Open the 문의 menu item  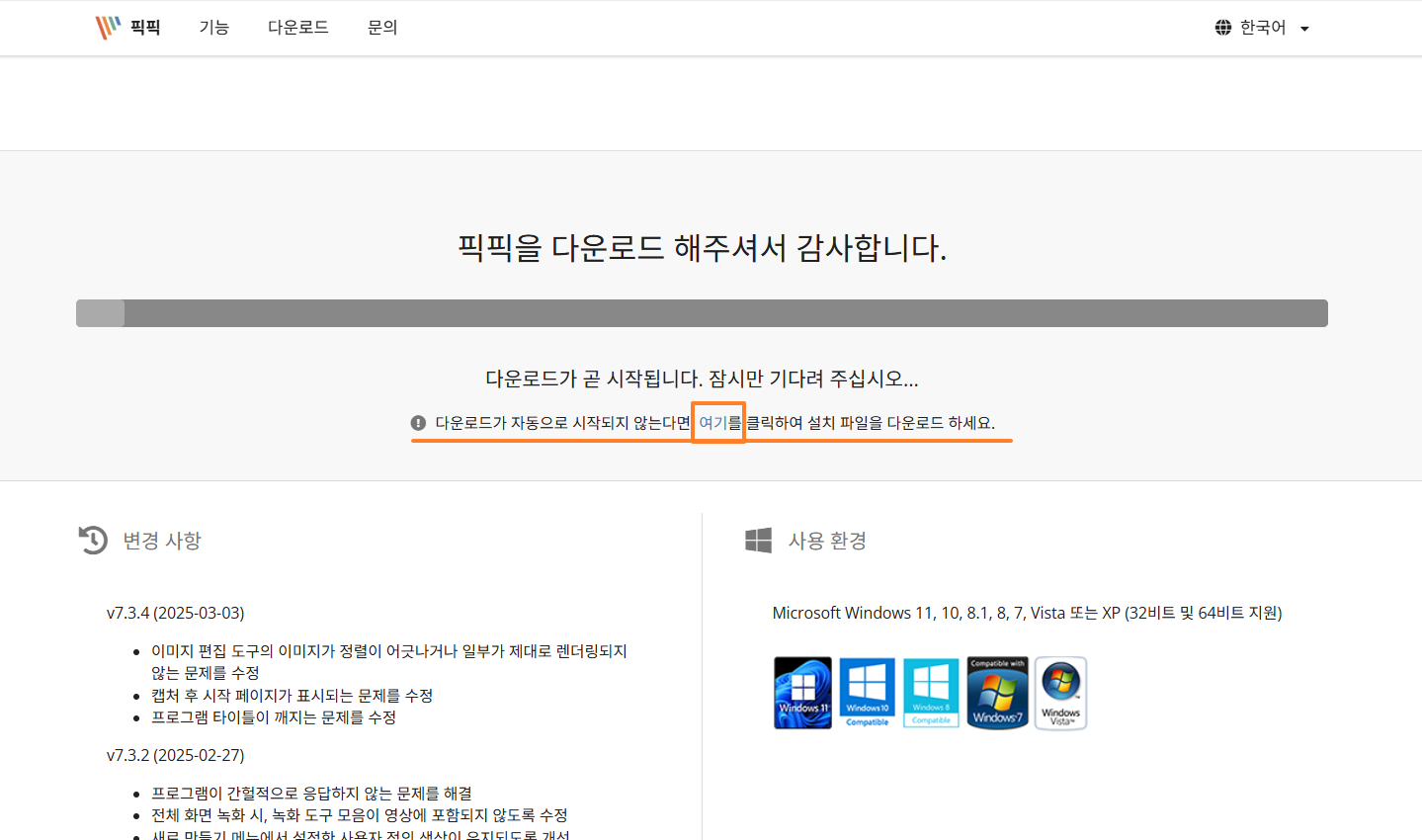[x=382, y=28]
